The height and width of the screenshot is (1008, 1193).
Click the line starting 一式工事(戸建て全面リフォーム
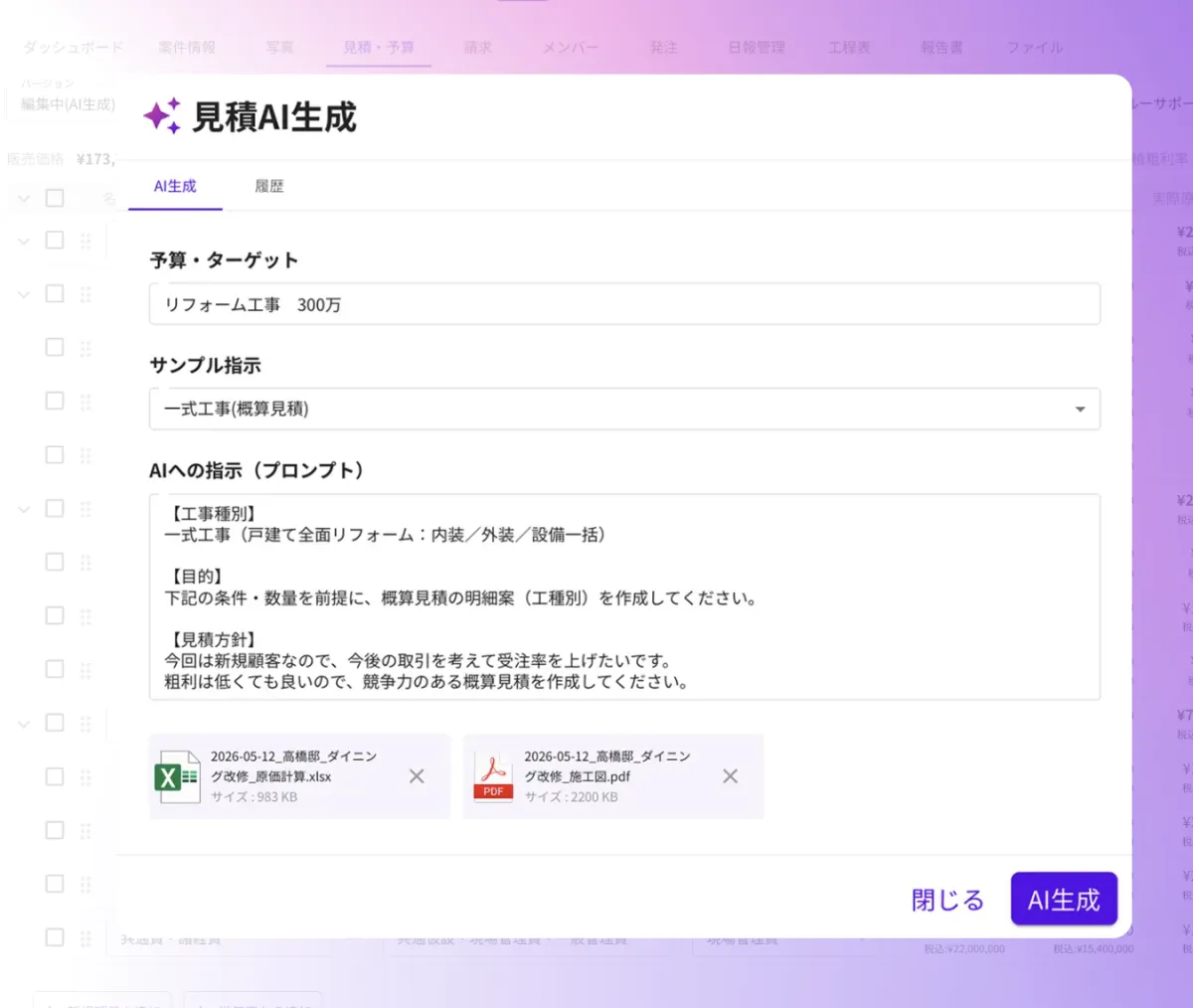[385, 535]
